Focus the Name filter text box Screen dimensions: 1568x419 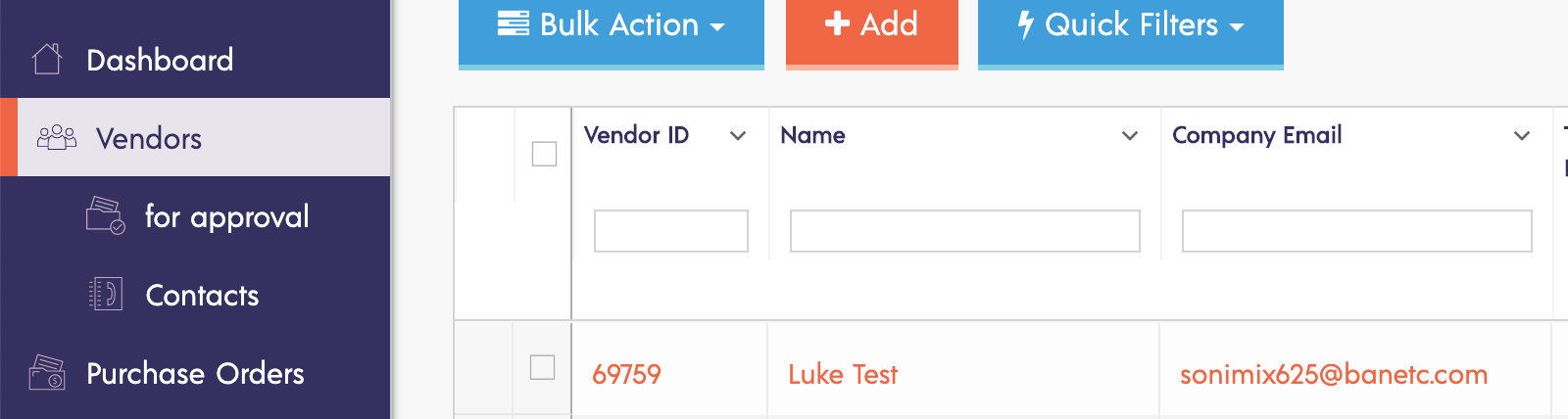965,231
